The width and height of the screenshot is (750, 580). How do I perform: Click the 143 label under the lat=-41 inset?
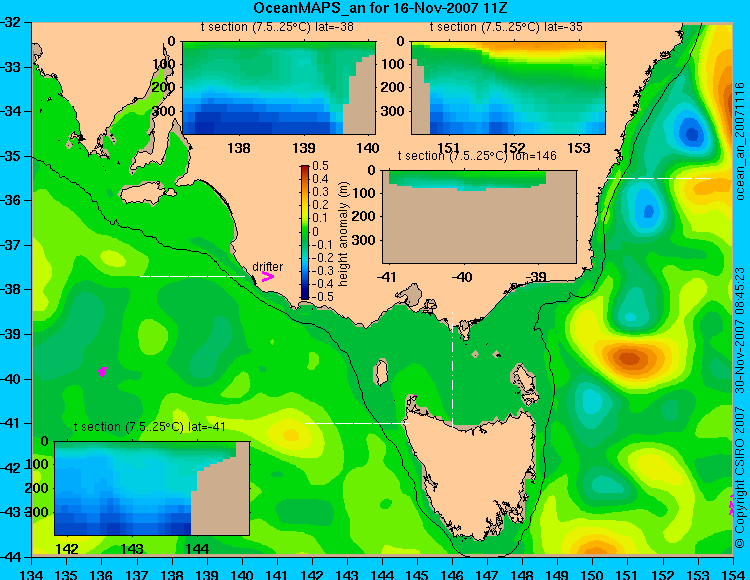[132, 548]
